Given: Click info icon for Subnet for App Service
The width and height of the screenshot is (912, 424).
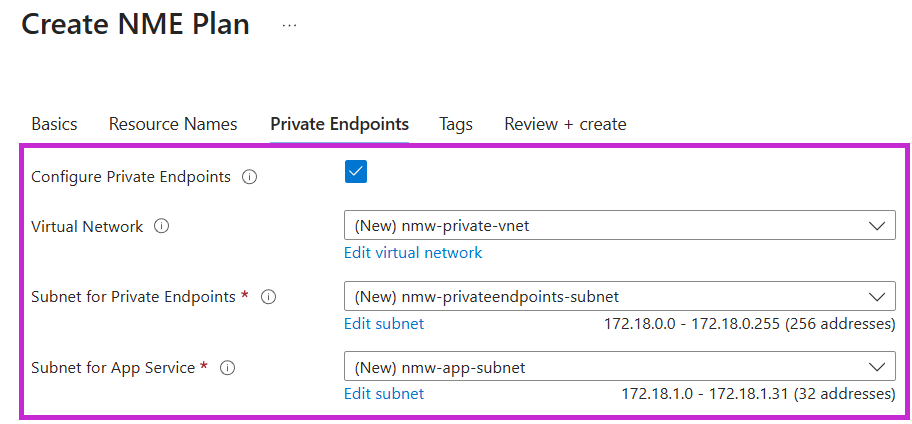Looking at the screenshot, I should (227, 368).
